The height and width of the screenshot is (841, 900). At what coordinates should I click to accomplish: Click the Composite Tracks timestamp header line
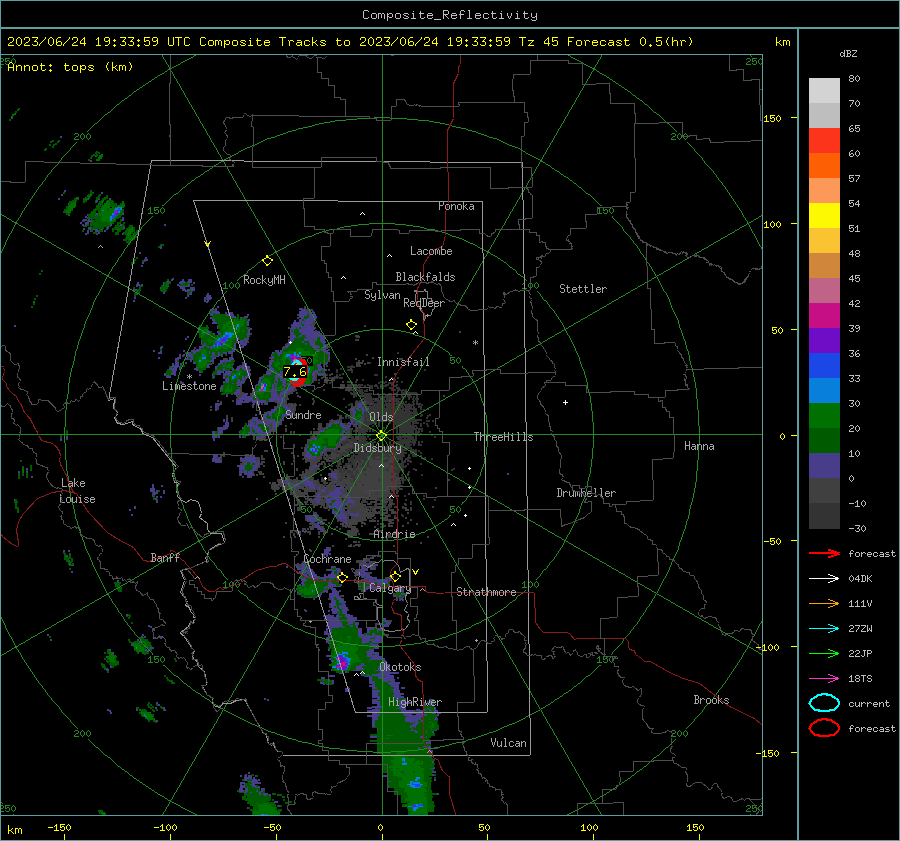click(x=350, y=42)
